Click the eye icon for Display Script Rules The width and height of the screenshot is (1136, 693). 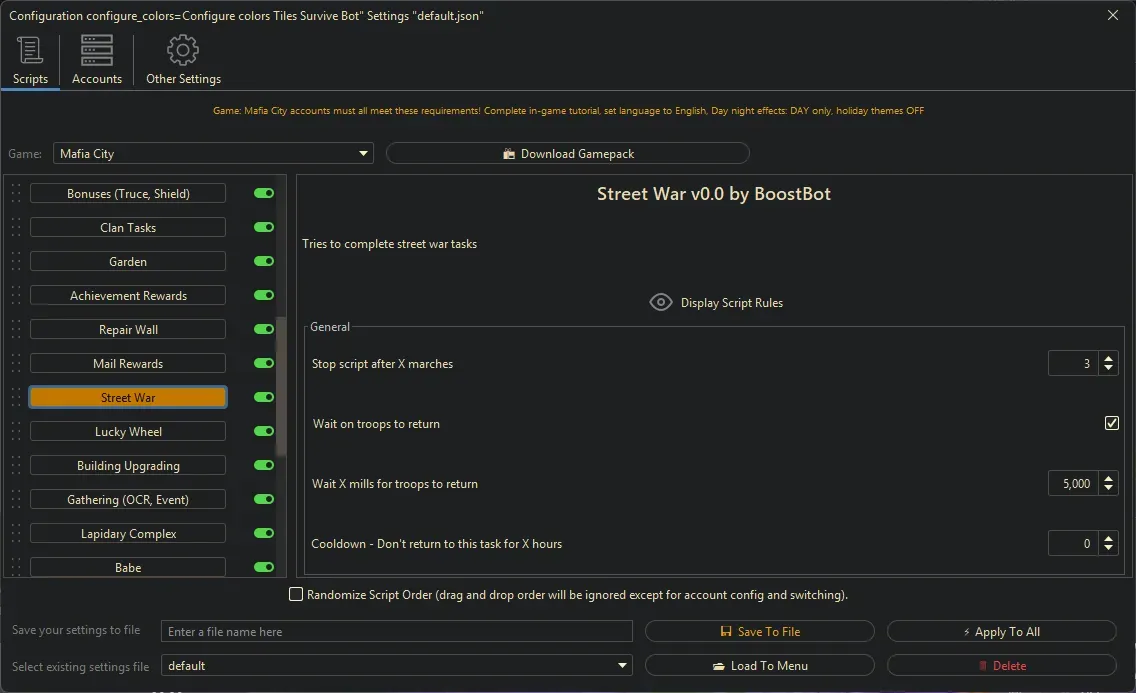click(x=661, y=302)
